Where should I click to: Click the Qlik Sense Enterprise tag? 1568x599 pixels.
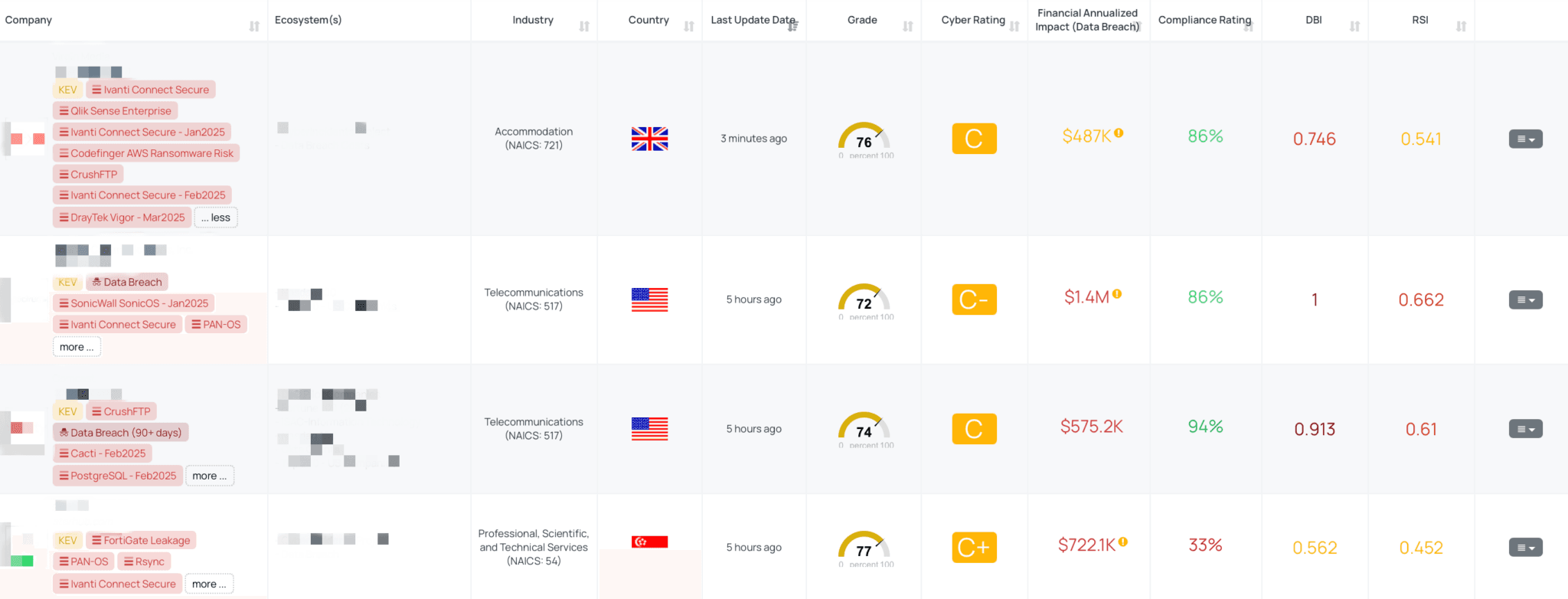pos(116,111)
